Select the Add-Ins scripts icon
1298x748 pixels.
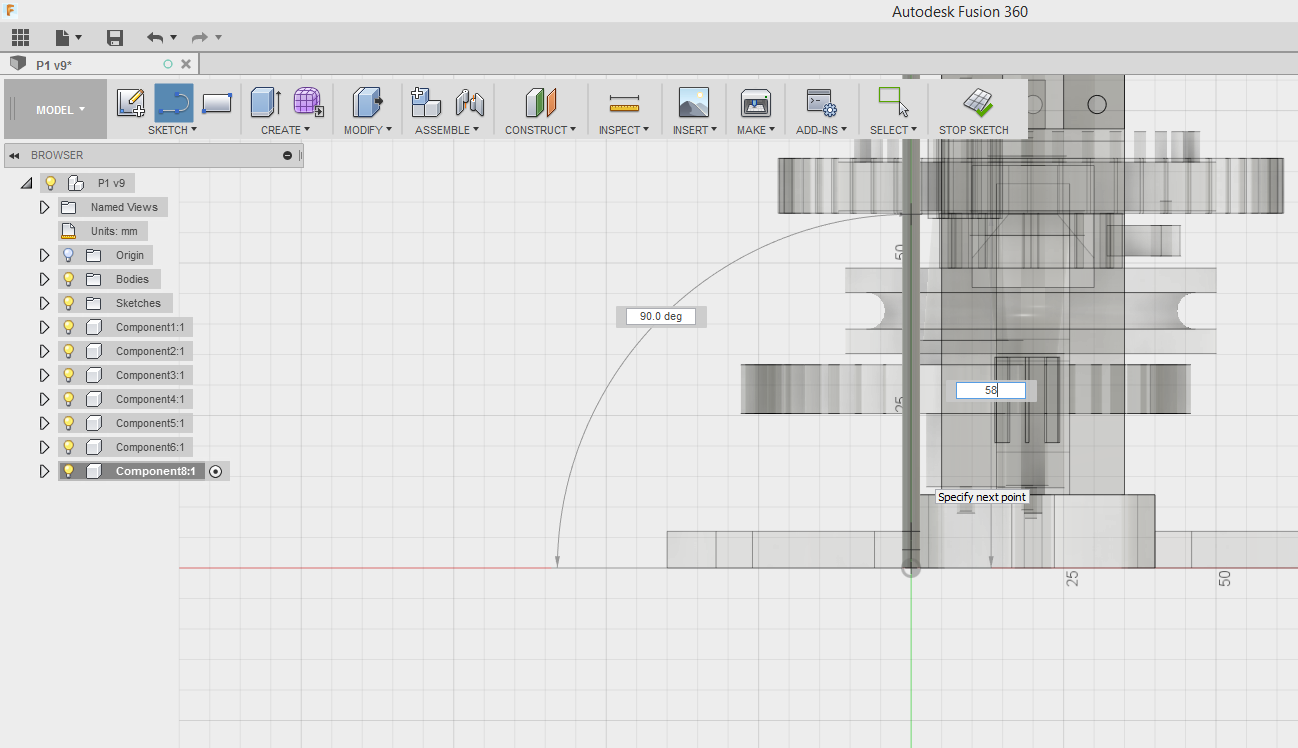pyautogui.click(x=821, y=103)
